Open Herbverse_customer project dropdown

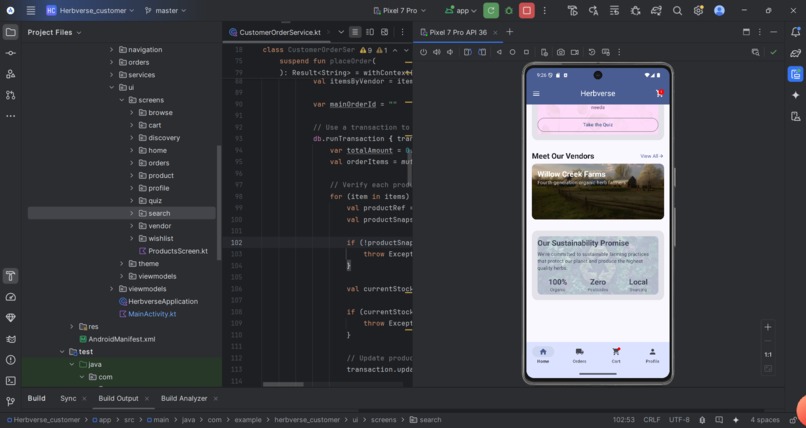90,10
